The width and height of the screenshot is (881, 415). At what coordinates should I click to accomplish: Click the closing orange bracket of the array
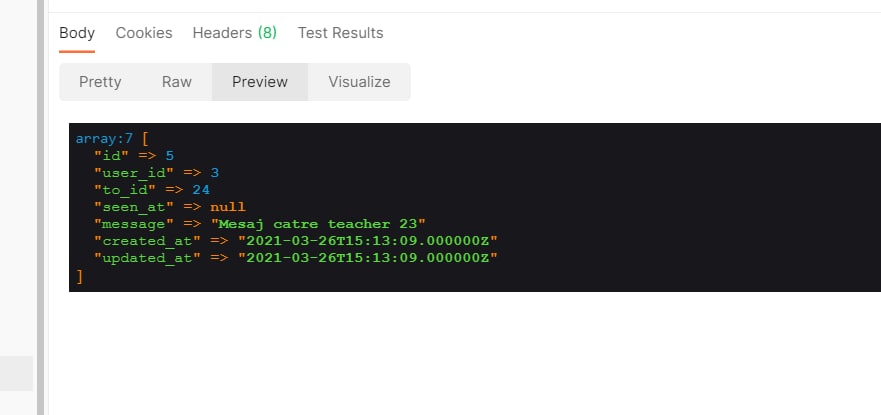(x=79, y=276)
